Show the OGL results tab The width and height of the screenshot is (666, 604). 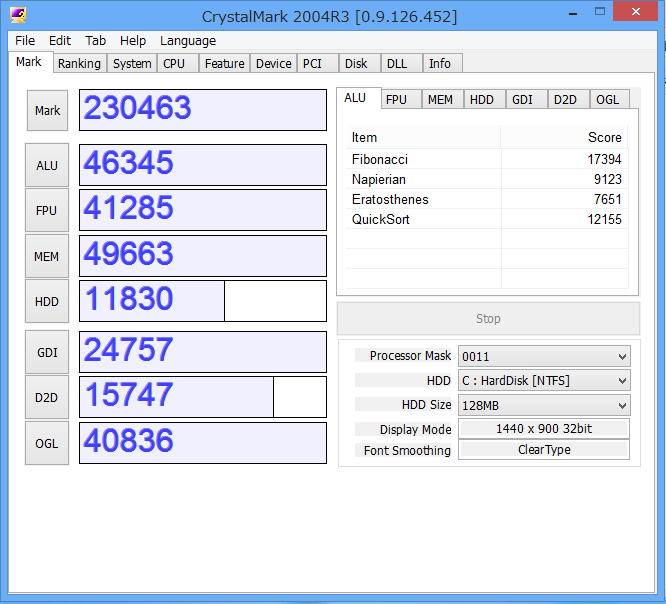point(607,99)
